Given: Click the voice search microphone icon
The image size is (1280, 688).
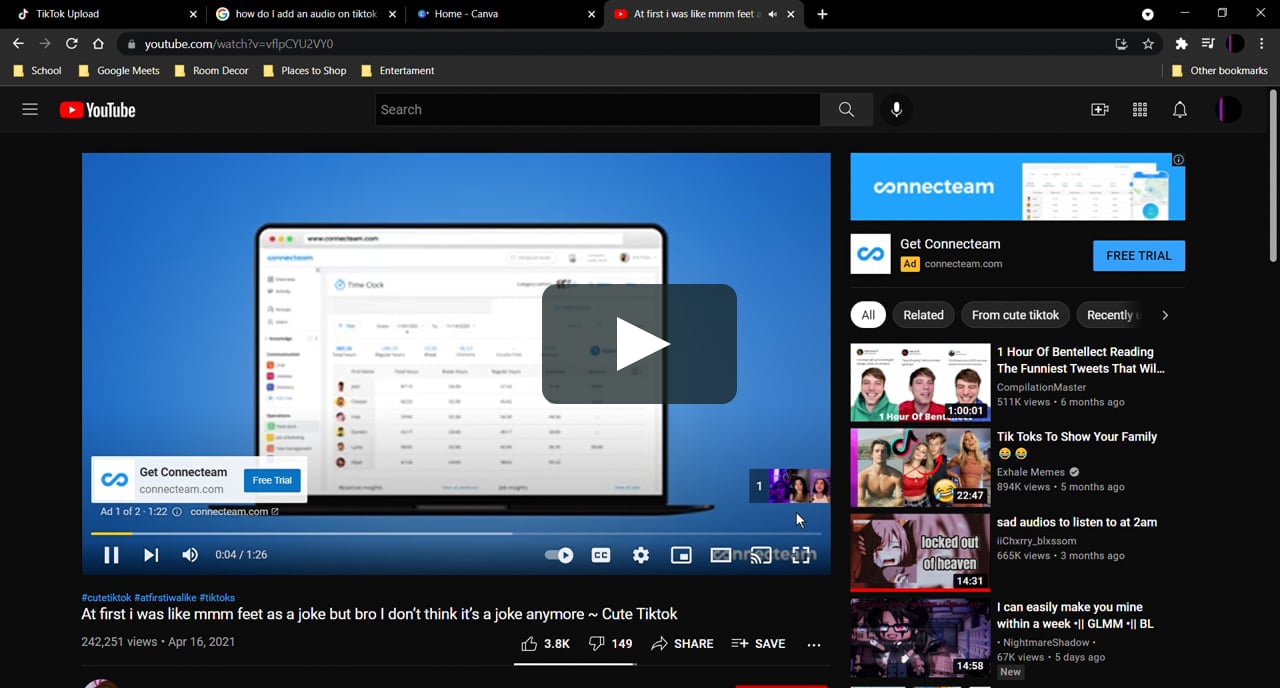Looking at the screenshot, I should point(896,110).
